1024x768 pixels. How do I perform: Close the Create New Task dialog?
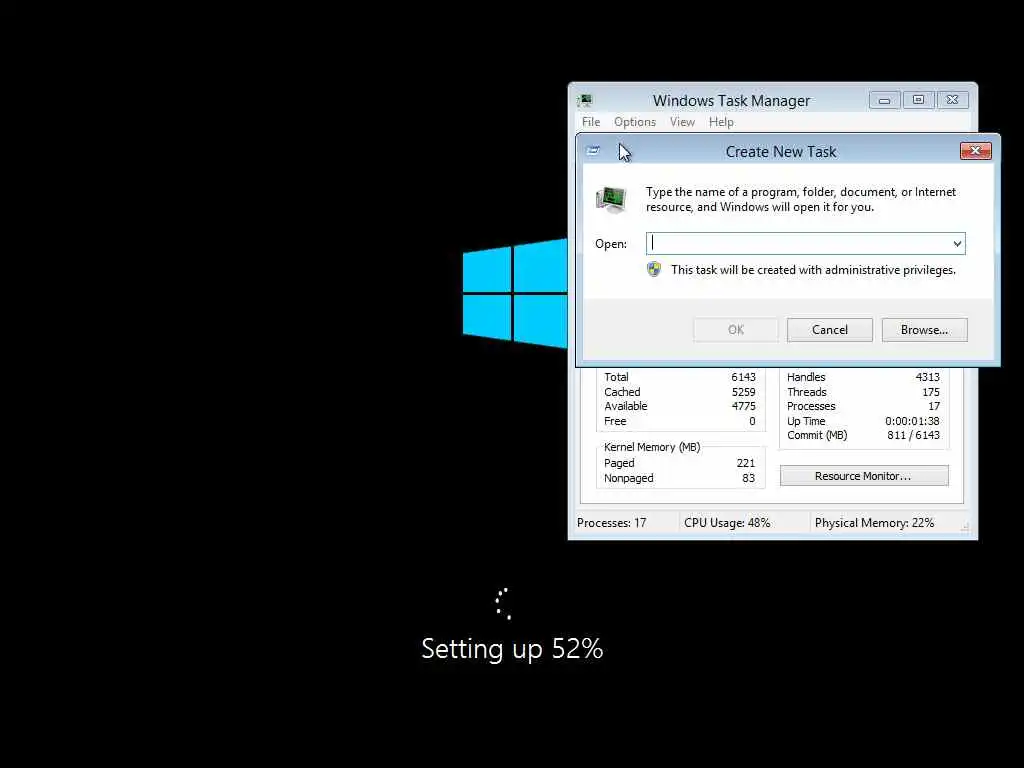976,151
